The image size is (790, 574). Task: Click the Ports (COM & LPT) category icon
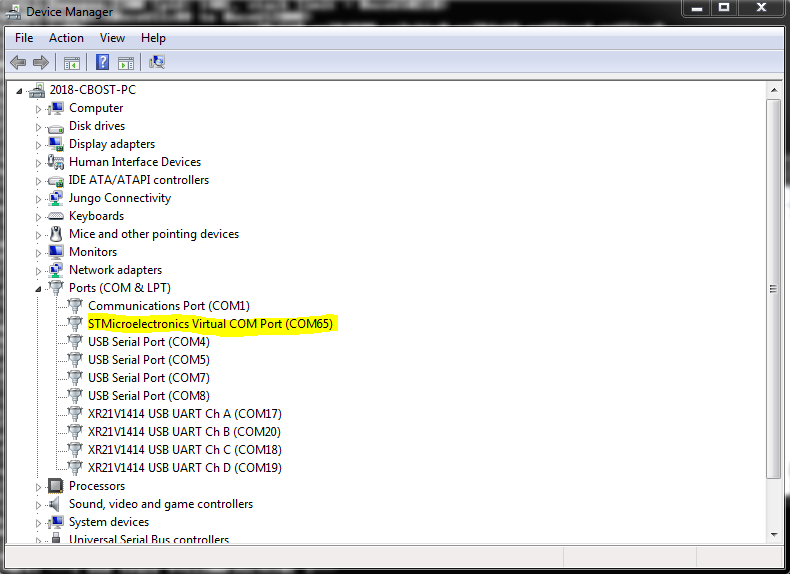(55, 288)
